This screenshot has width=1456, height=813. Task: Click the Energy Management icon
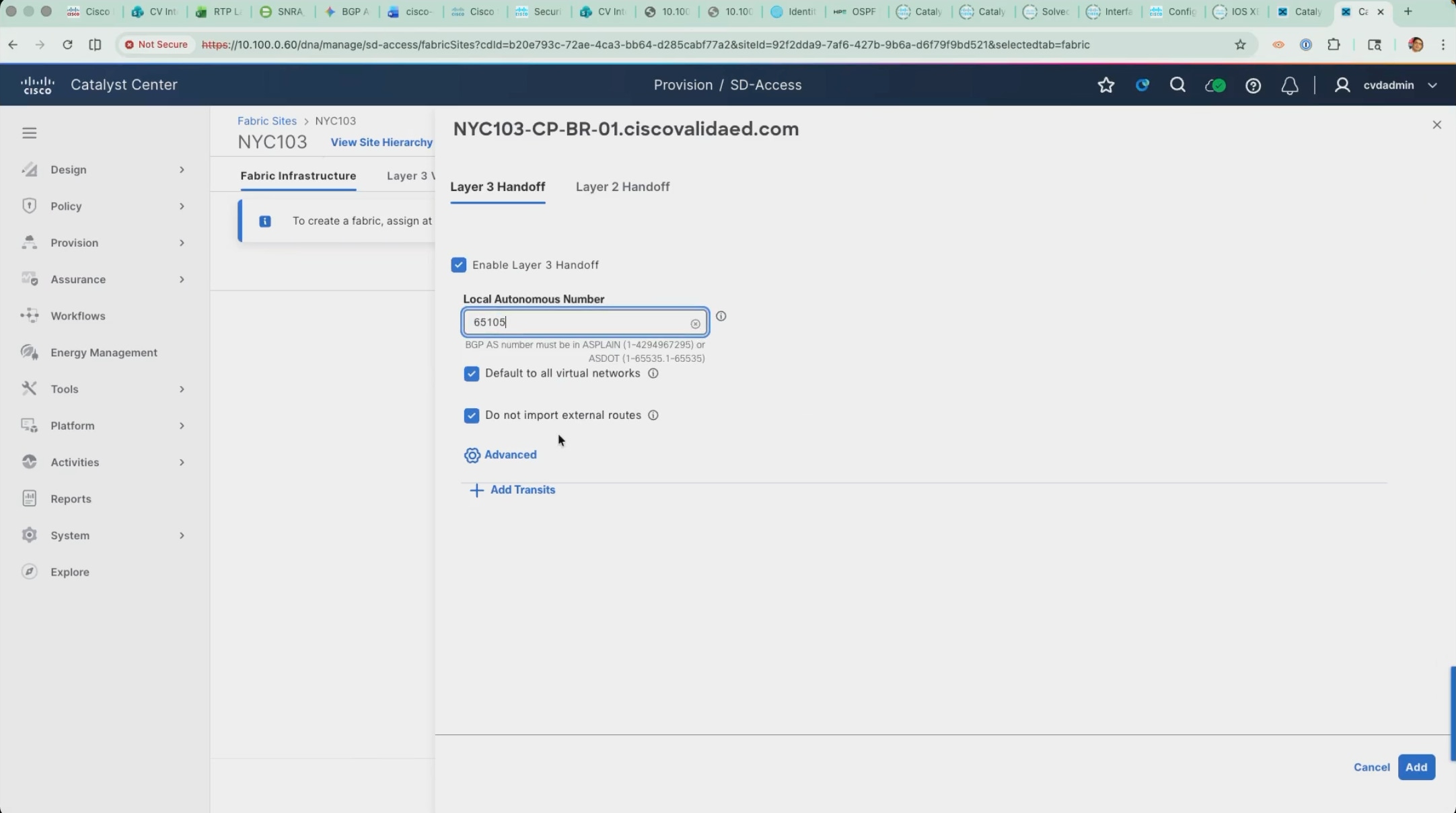[x=29, y=352]
